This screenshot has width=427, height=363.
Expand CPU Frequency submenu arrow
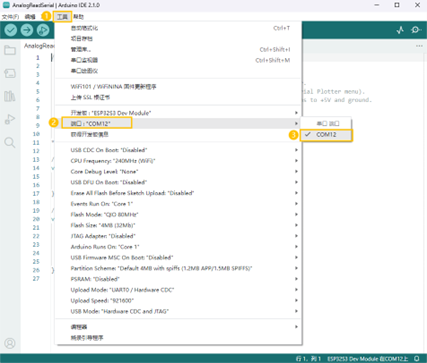click(x=296, y=161)
